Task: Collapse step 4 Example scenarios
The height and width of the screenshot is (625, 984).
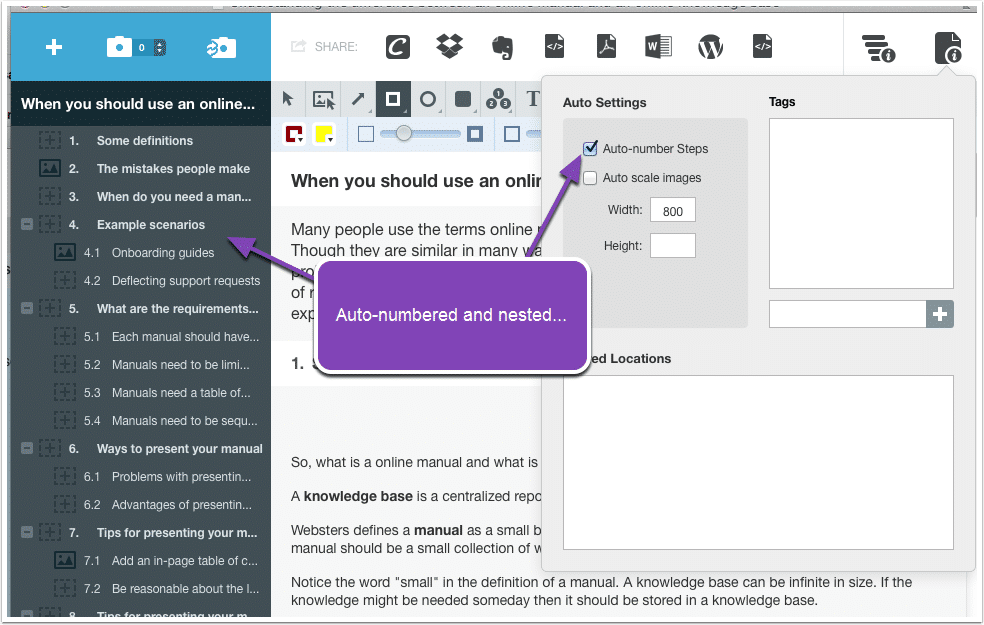Action: pyautogui.click(x=27, y=225)
